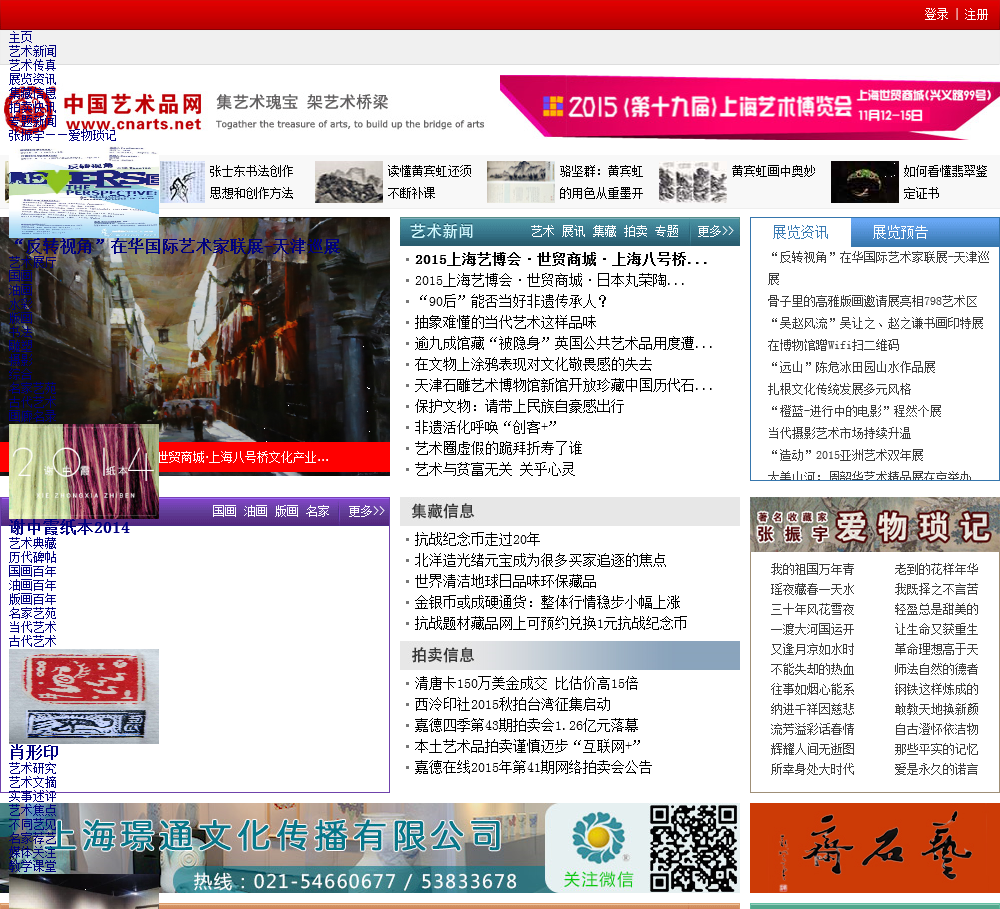
Task: Open 金银币或成硬通货 article
Action: (547, 602)
